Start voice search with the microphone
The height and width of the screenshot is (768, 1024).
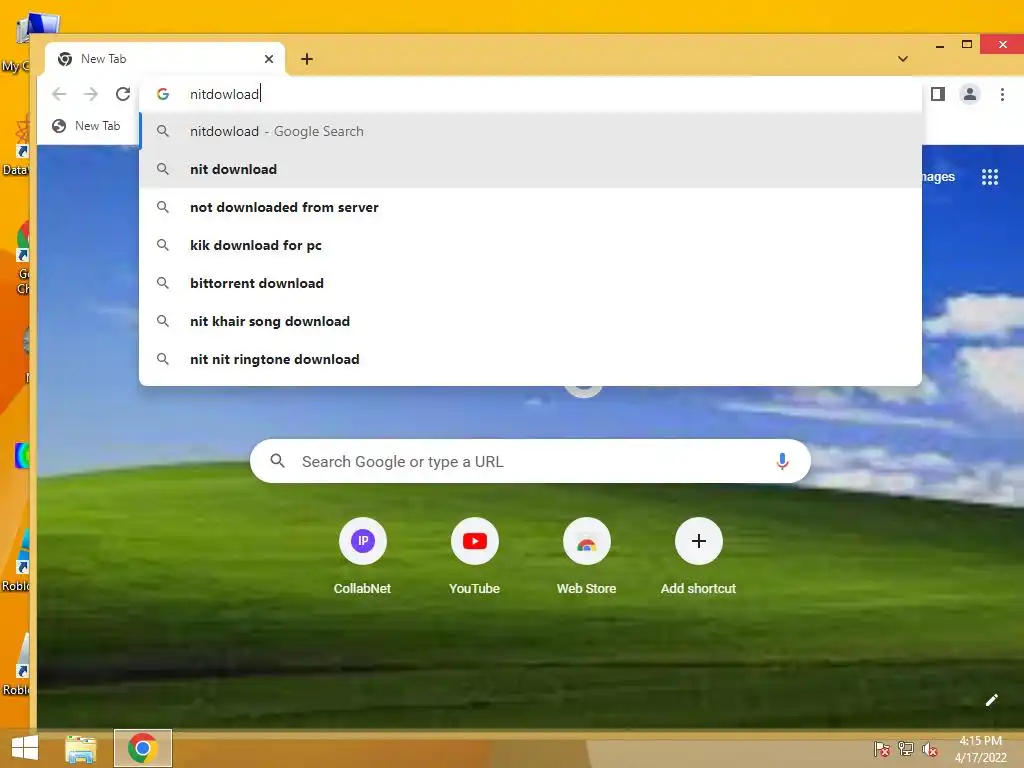(782, 461)
